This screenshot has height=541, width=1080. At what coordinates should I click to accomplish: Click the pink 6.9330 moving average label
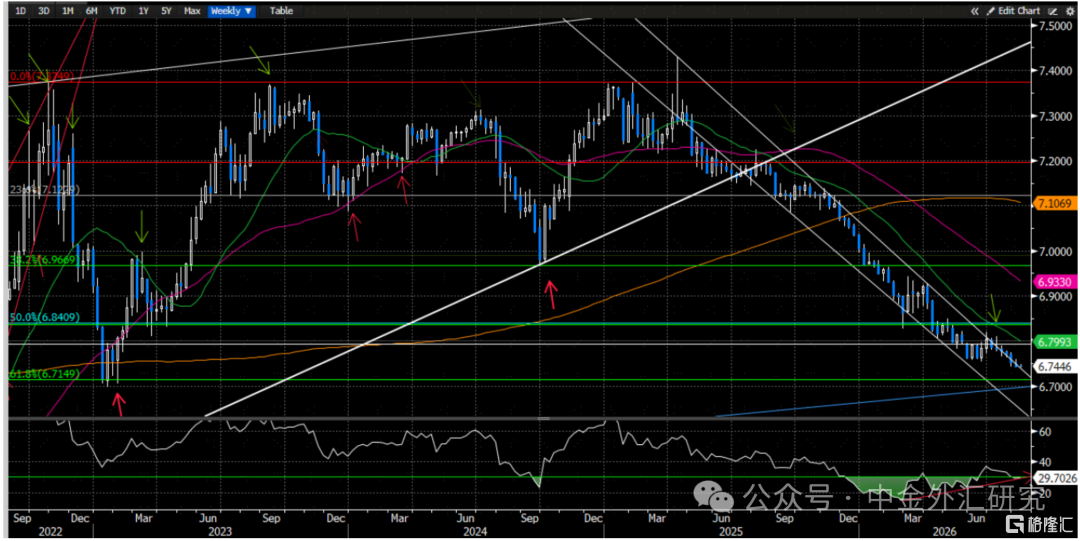pos(1053,283)
